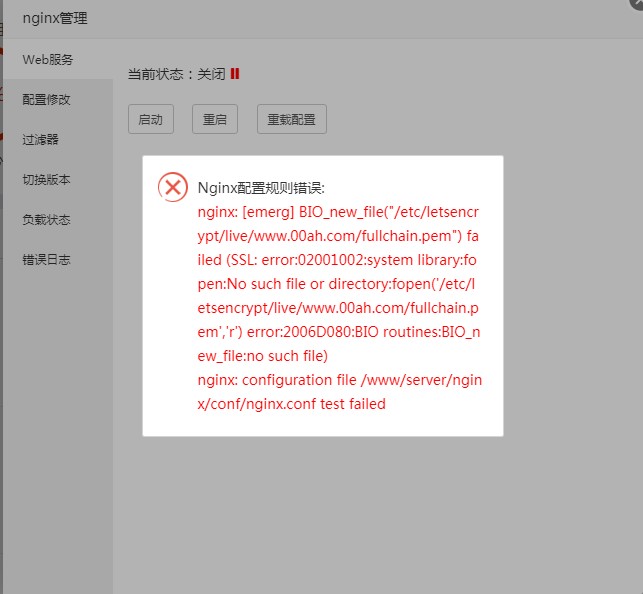Click the error line starting "nginx: [emerg] BIO_new_file"

pyautogui.click(x=338, y=212)
